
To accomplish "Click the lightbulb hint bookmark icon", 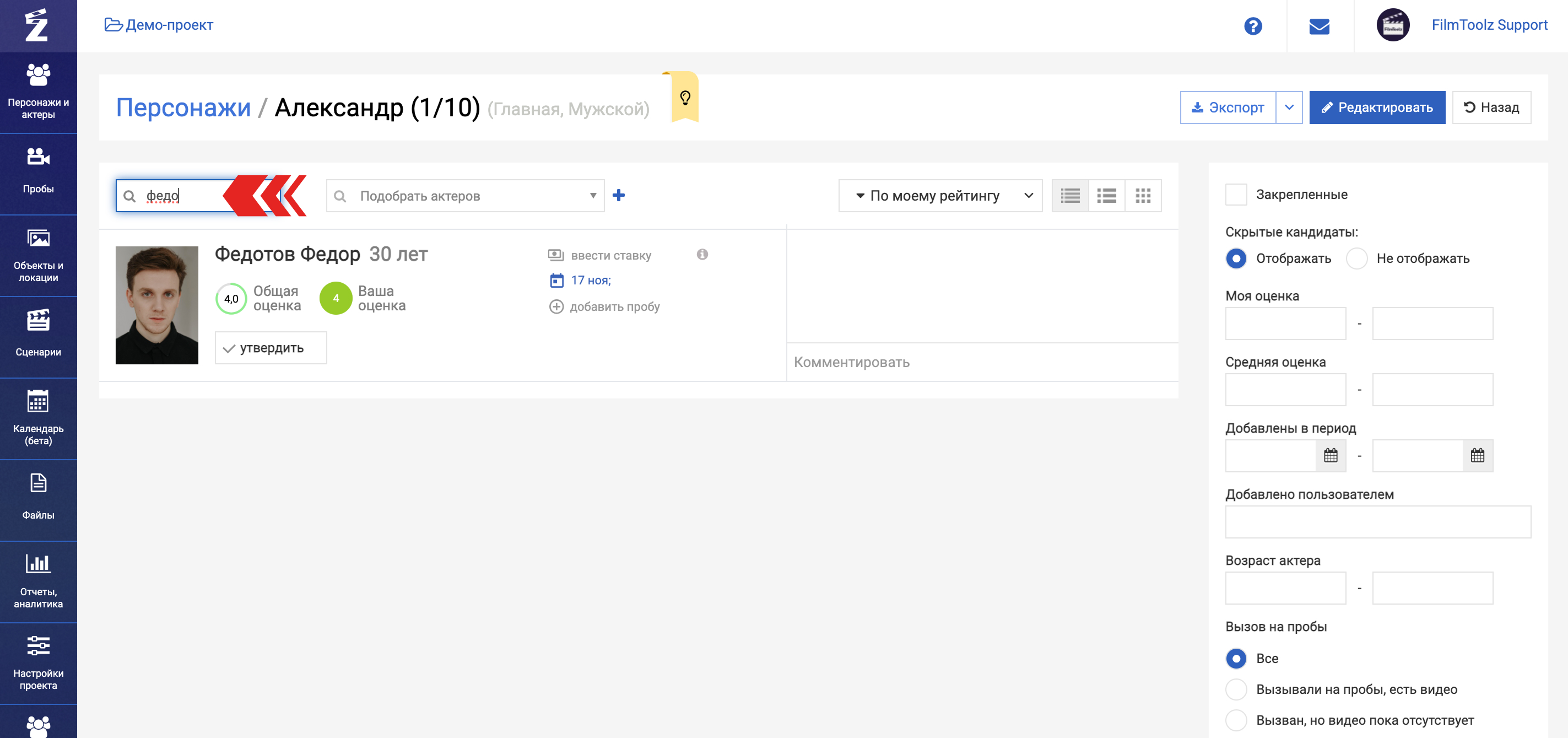I will tap(685, 98).
